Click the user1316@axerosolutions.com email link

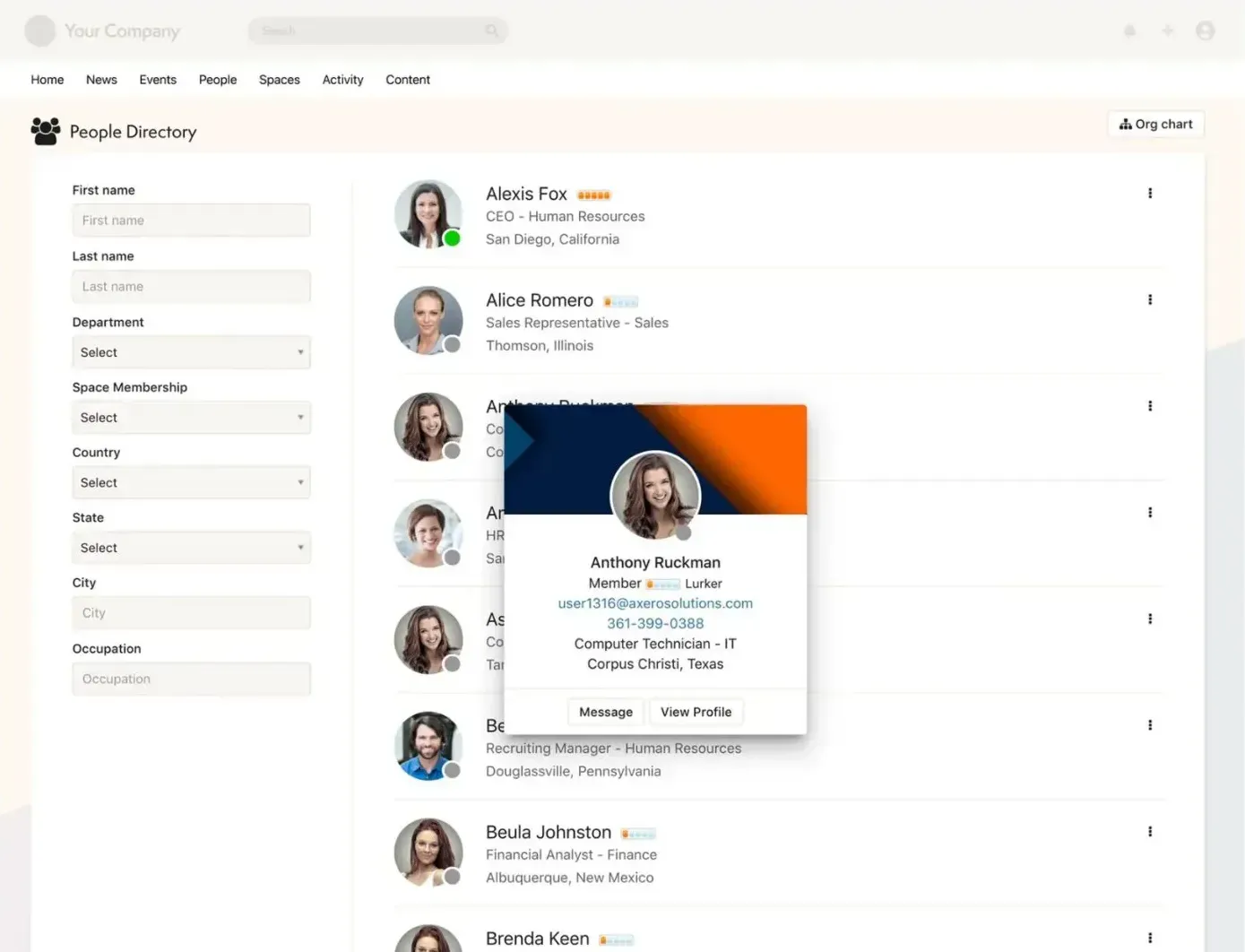click(x=655, y=603)
